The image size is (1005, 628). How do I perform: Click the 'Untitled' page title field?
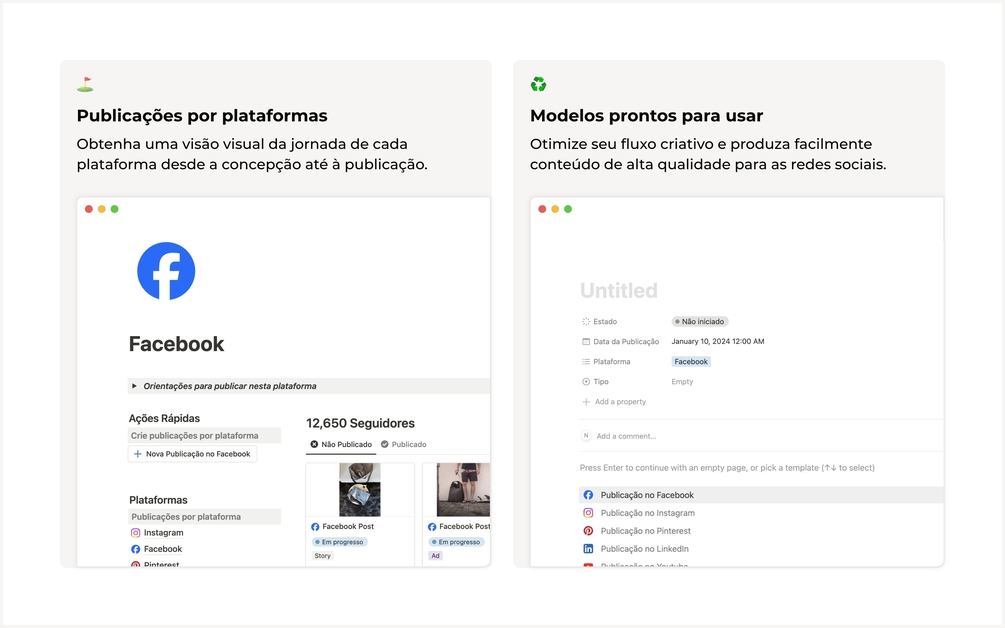pyautogui.click(x=619, y=290)
